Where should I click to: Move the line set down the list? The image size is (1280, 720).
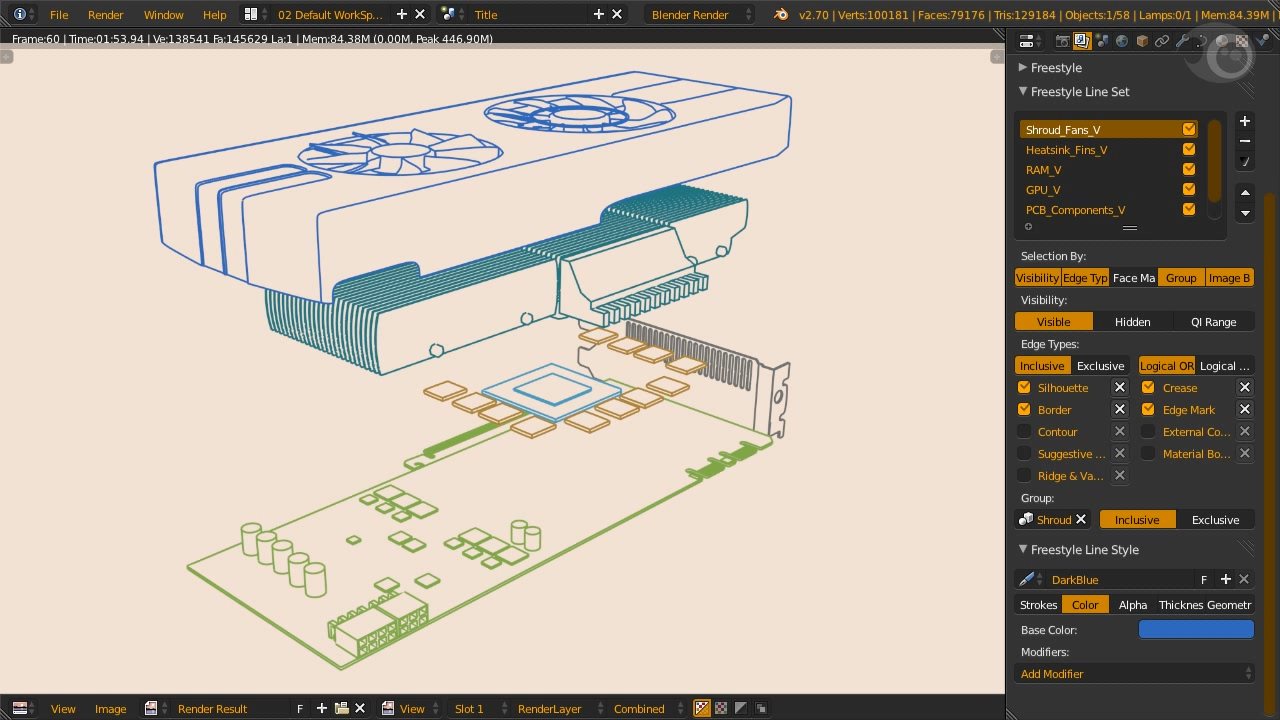click(1244, 213)
